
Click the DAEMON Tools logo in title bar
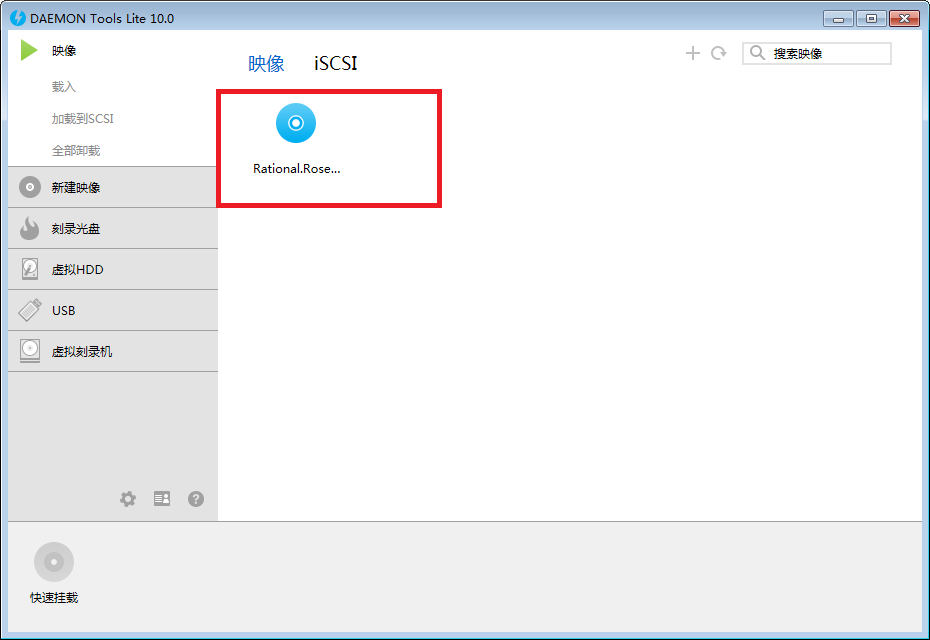pyautogui.click(x=18, y=18)
